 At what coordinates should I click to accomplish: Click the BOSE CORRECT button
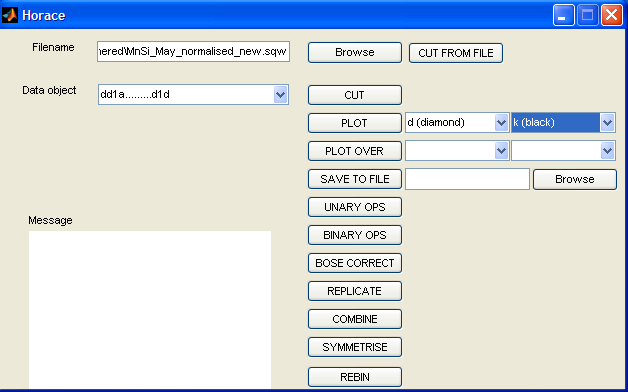point(354,263)
